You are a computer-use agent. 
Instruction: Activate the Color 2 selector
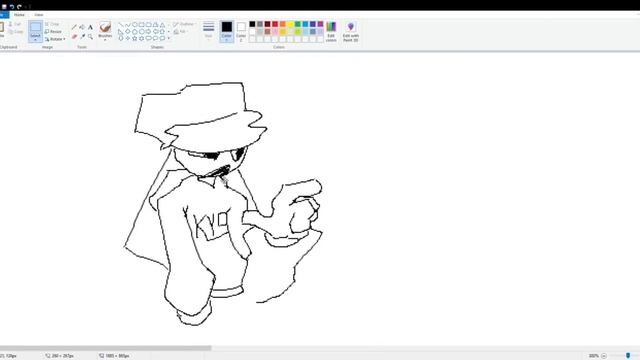coord(241,31)
